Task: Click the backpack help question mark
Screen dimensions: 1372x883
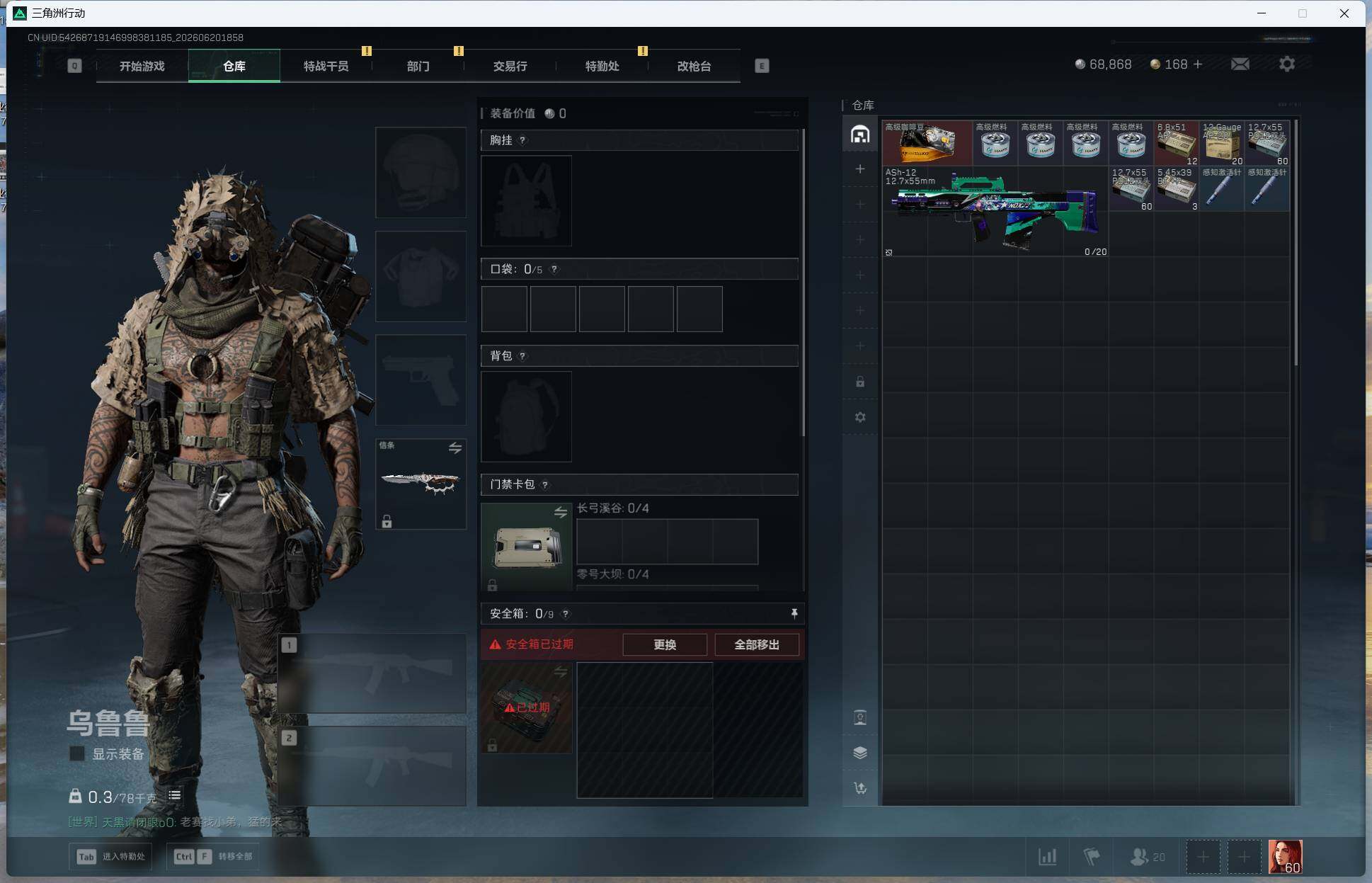Action: pos(522,355)
